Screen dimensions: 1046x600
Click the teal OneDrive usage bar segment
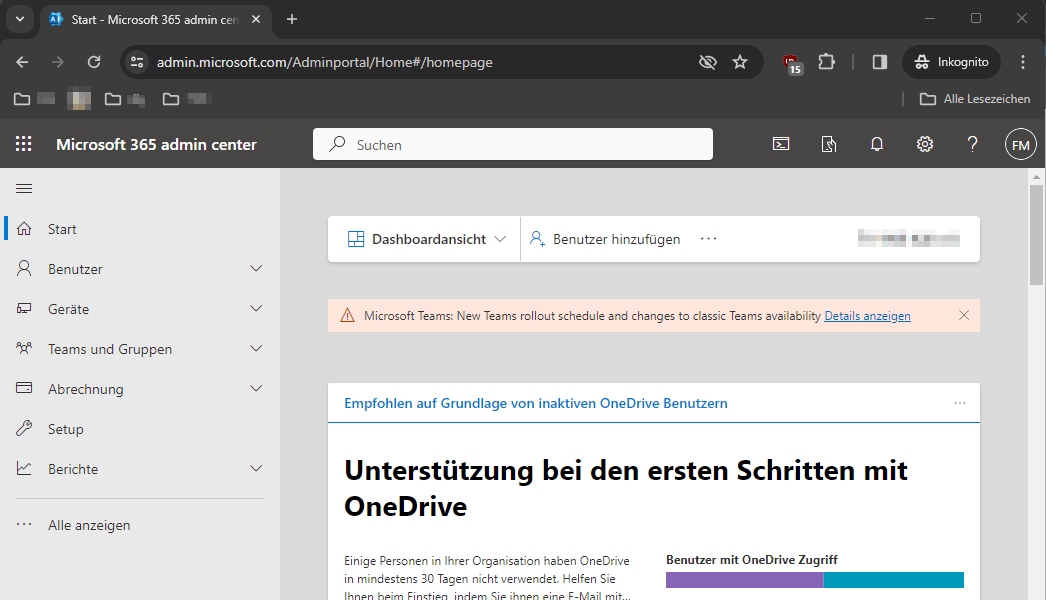894,580
